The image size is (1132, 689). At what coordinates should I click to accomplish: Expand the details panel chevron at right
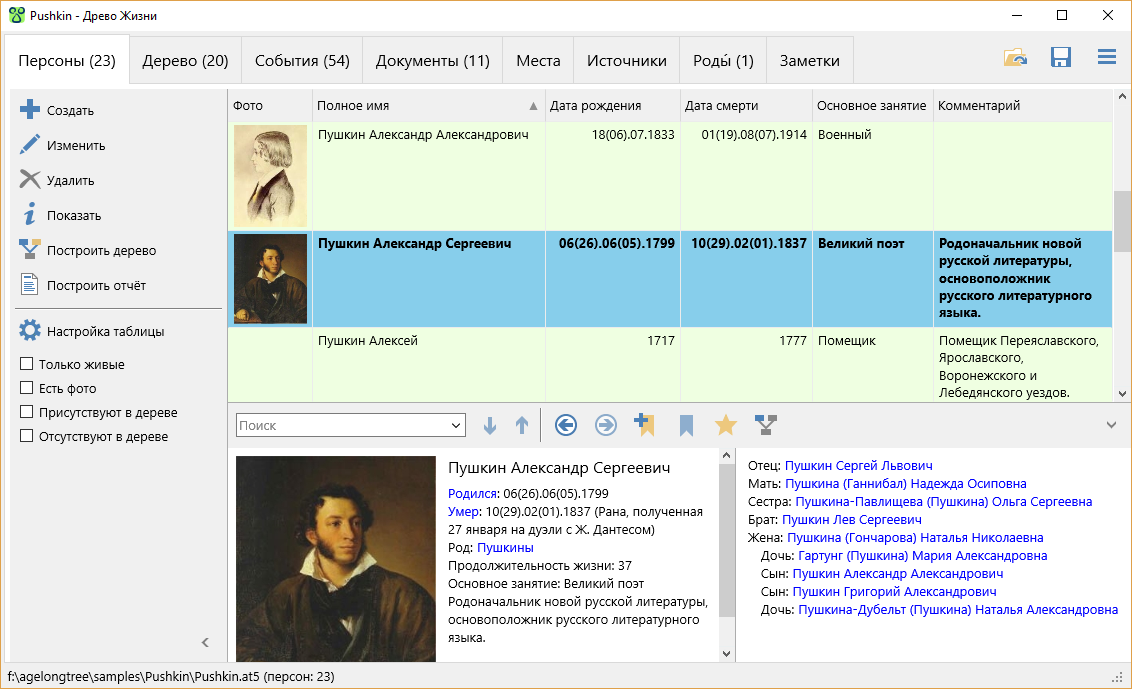(1111, 425)
